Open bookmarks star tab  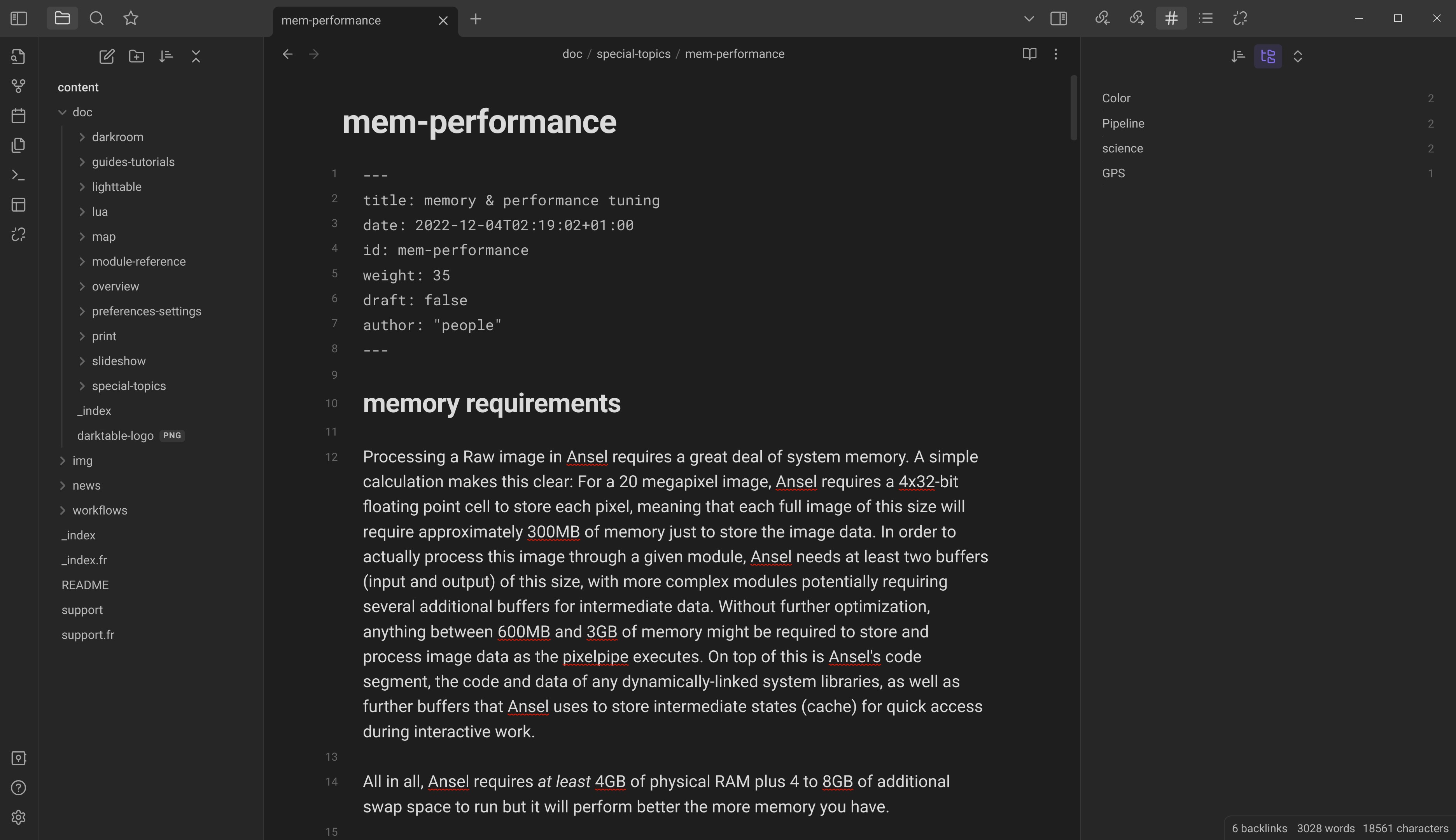(x=131, y=18)
